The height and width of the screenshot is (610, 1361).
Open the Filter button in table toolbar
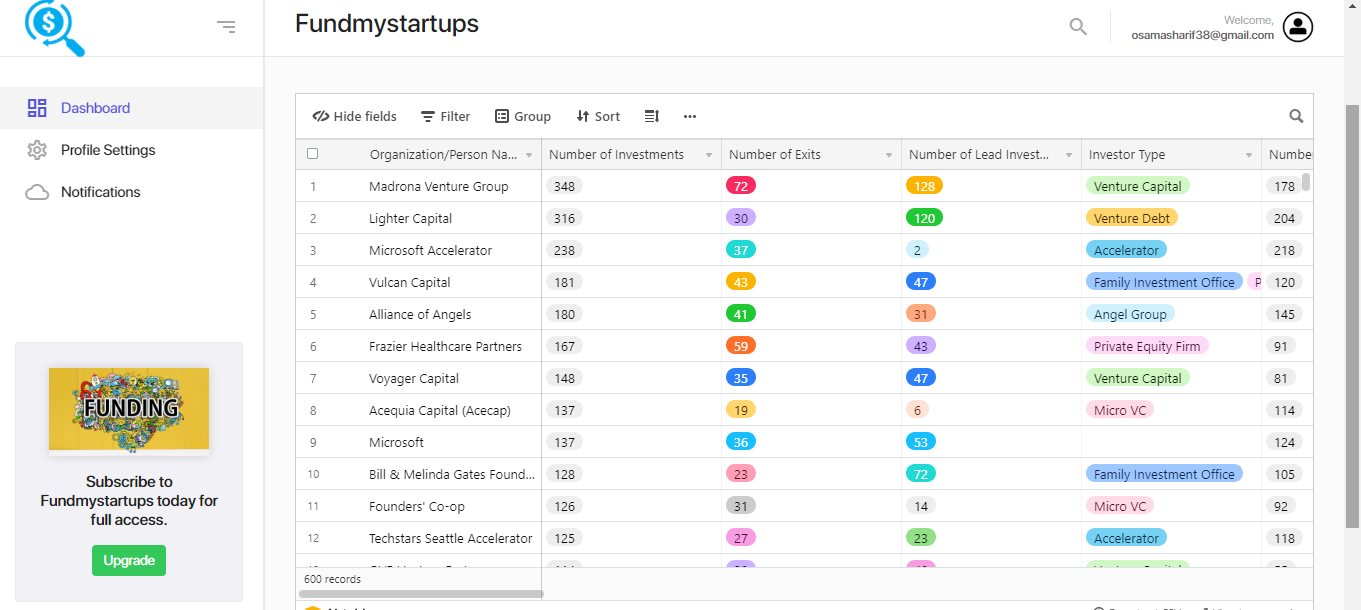click(445, 116)
